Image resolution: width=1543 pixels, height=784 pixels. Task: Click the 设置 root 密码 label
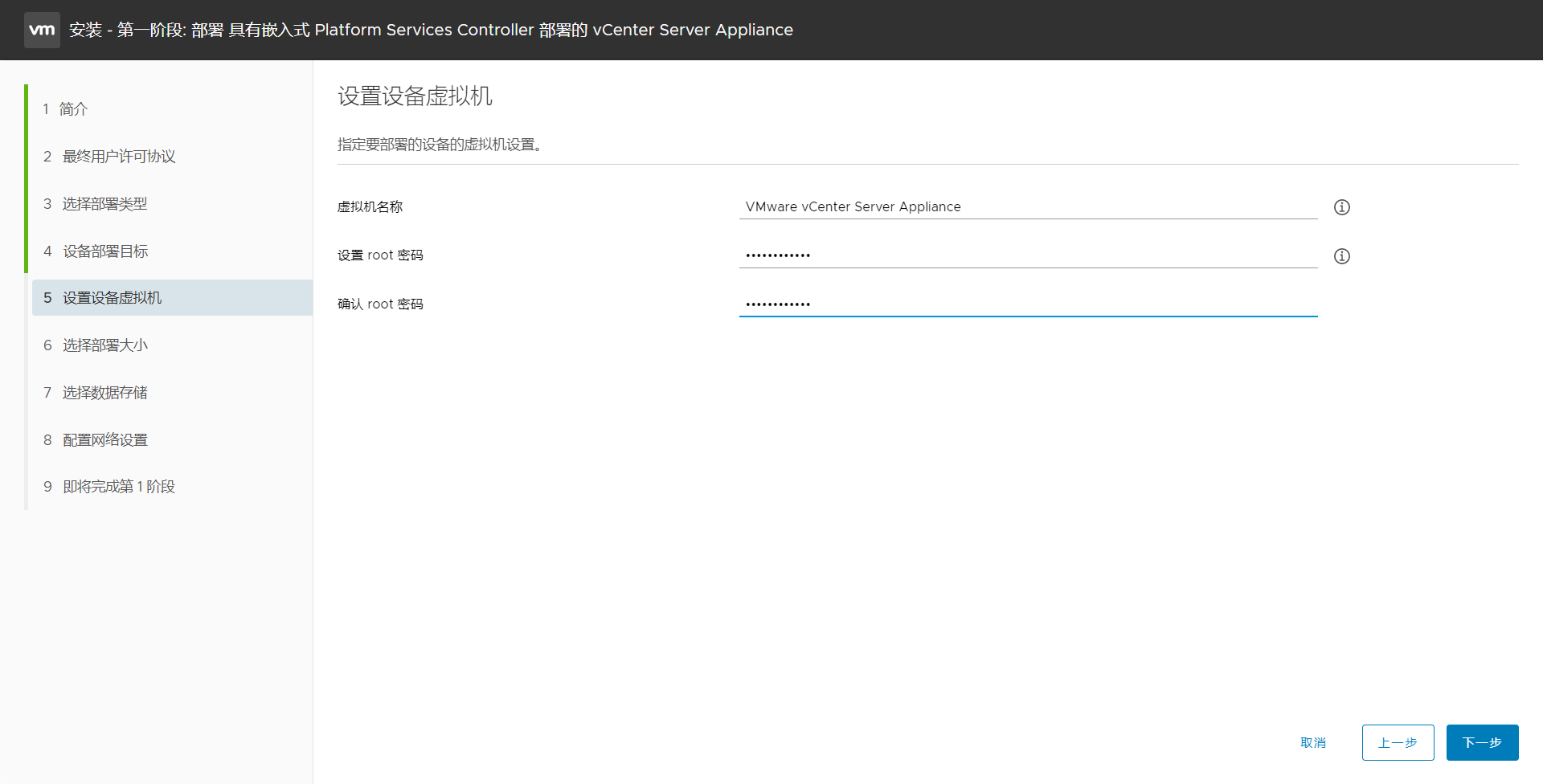pyautogui.click(x=380, y=255)
